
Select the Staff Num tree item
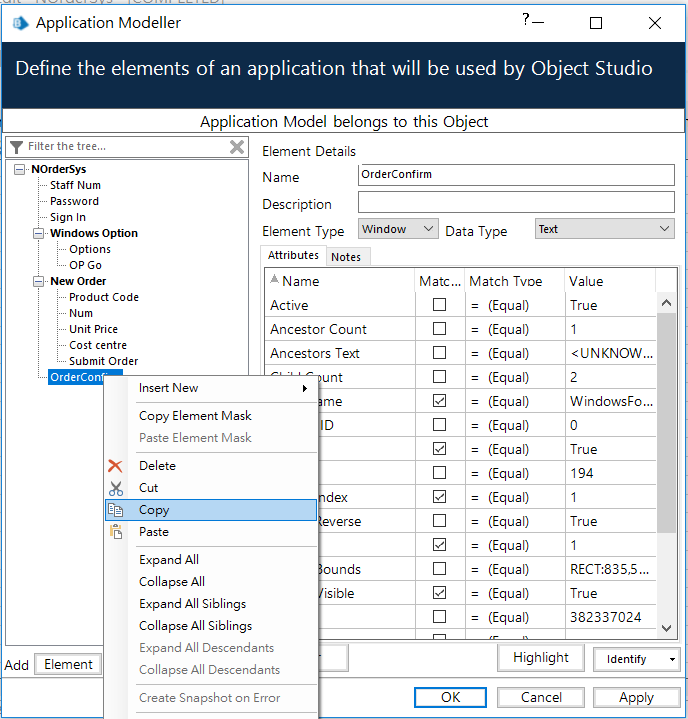coord(75,185)
